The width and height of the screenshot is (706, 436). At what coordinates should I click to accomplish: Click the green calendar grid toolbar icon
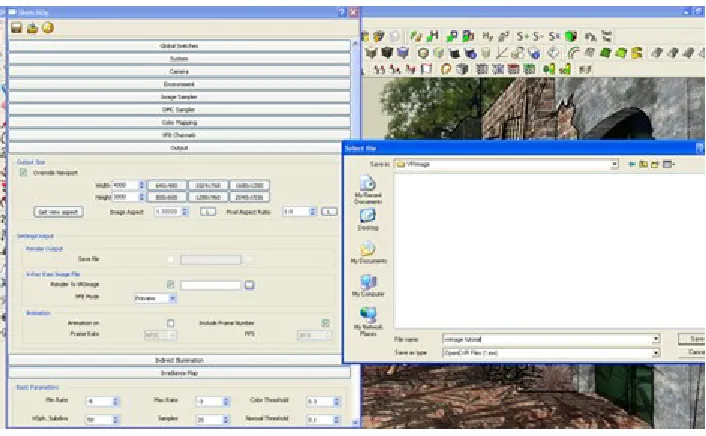point(529,69)
